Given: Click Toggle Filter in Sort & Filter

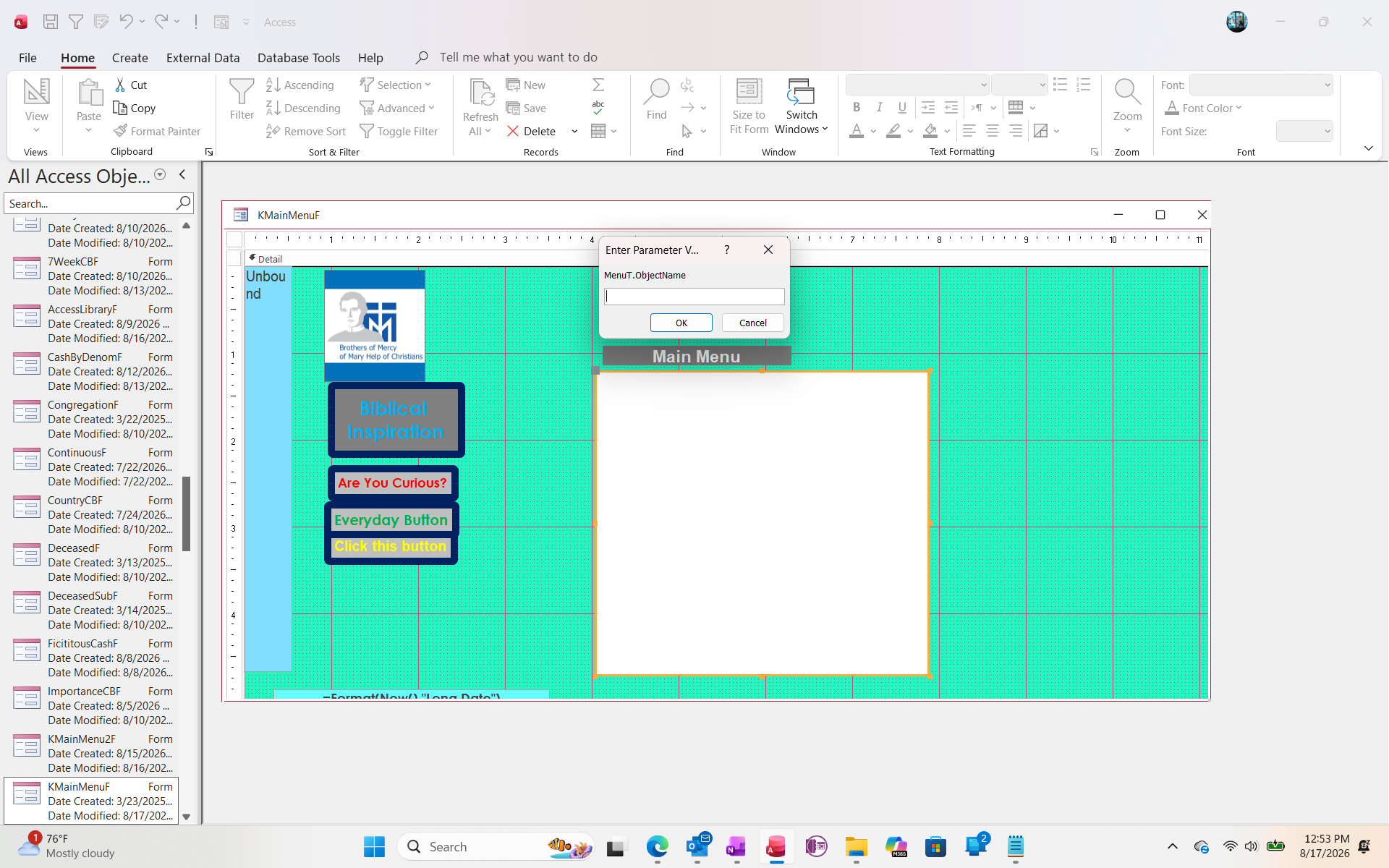Looking at the screenshot, I should [399, 131].
